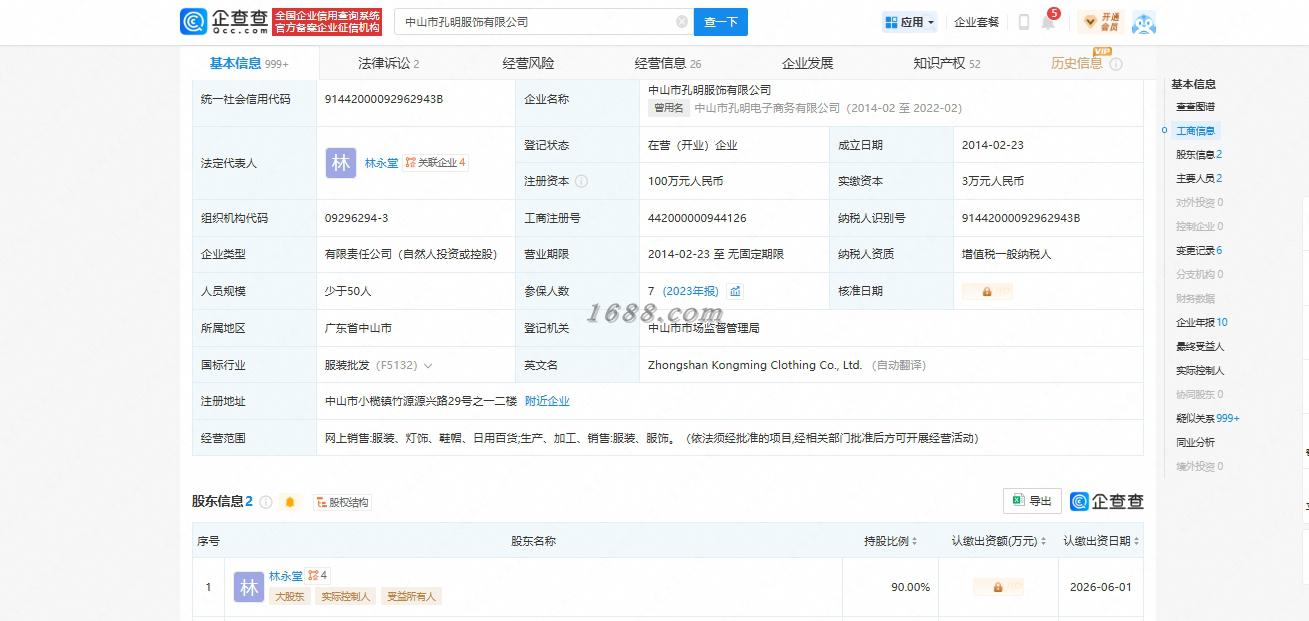Select 疑似关系 999+ in sidebar
This screenshot has width=1309, height=621.
click(x=1208, y=418)
